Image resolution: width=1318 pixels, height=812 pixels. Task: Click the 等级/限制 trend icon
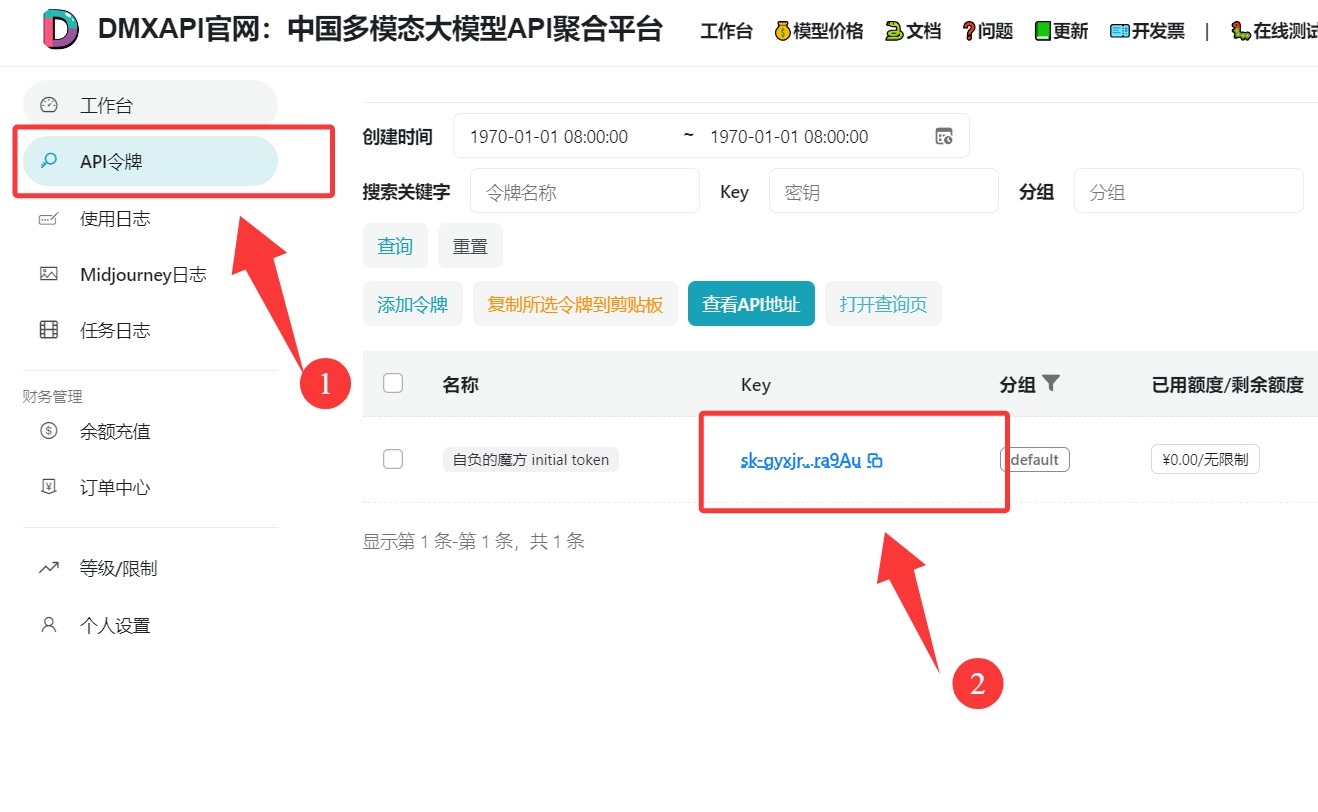49,568
